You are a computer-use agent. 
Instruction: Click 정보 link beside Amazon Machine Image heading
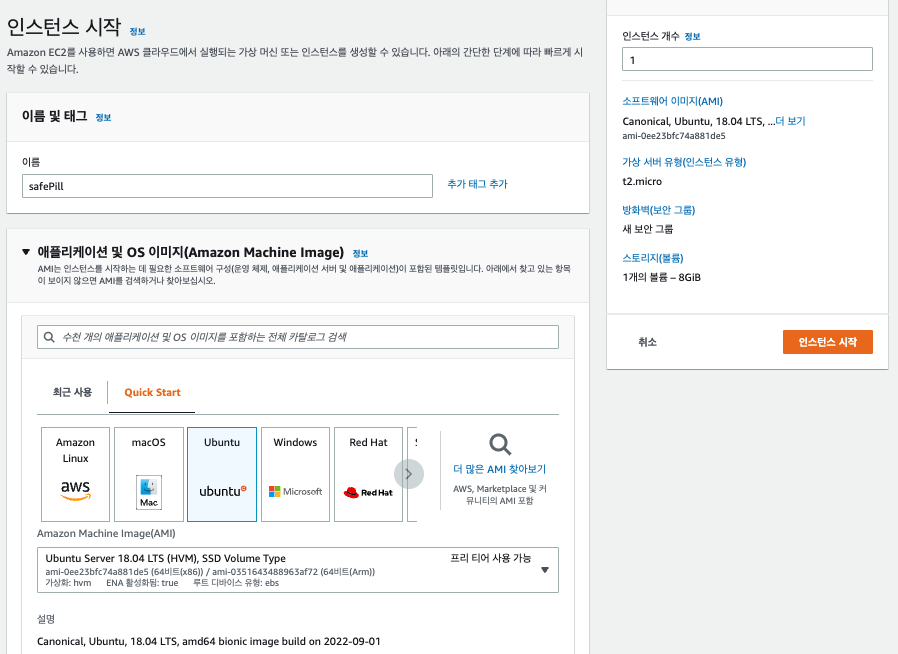360,253
